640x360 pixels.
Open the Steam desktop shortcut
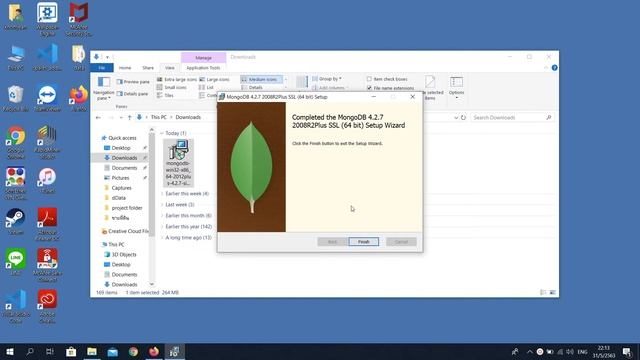pyautogui.click(x=16, y=222)
